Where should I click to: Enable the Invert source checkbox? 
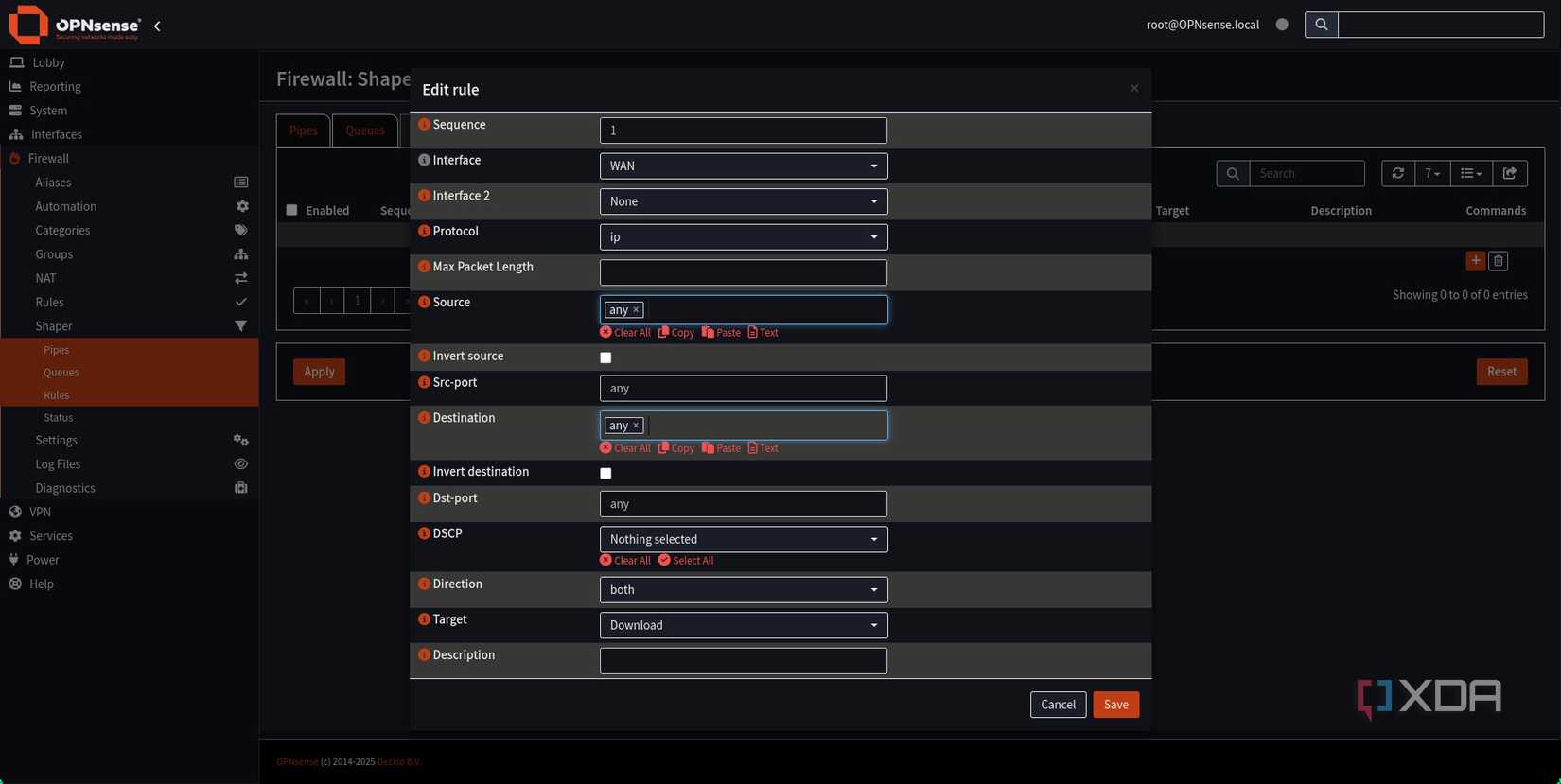tap(605, 357)
